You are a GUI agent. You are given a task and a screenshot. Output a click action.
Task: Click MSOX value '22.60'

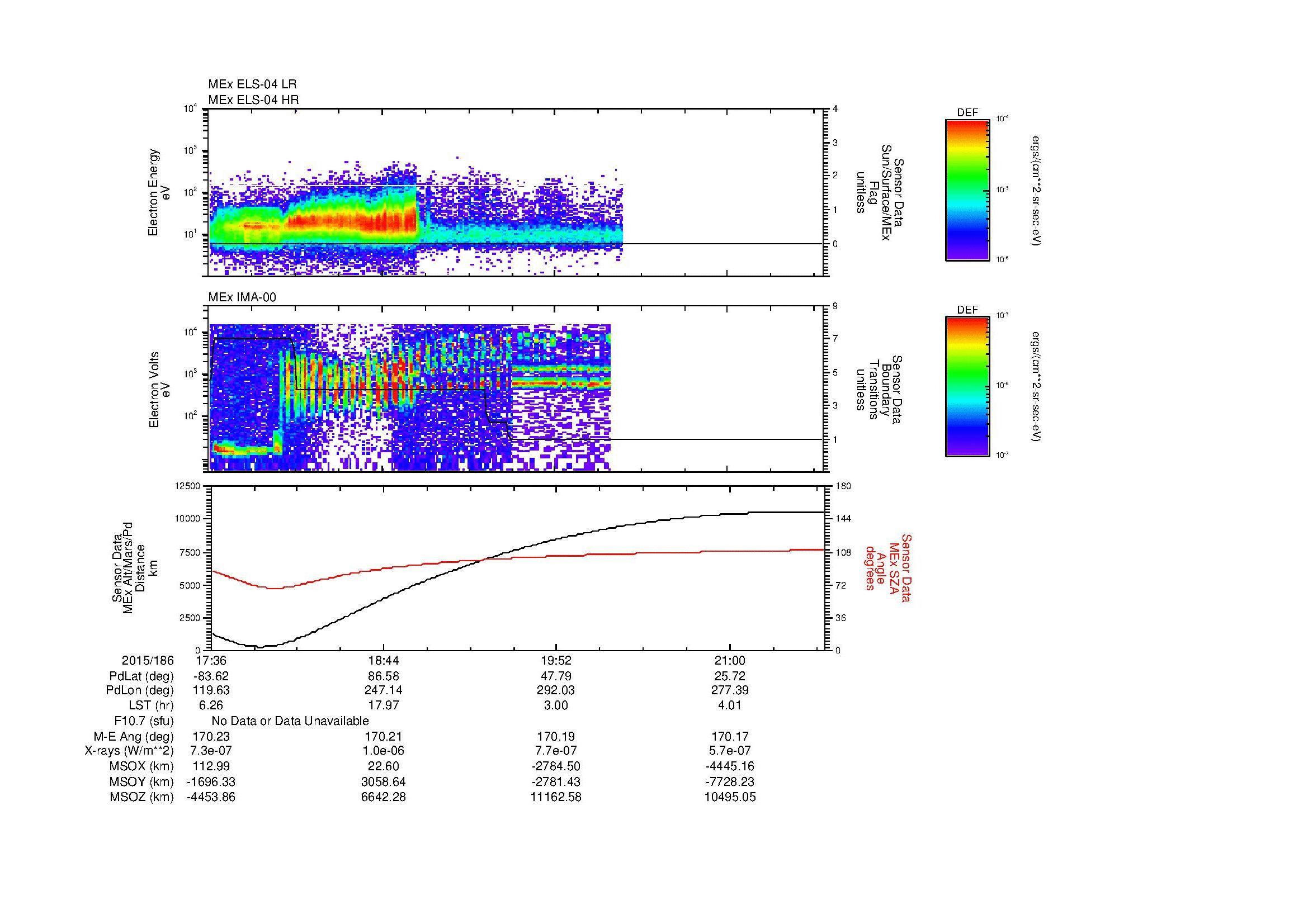384,766
